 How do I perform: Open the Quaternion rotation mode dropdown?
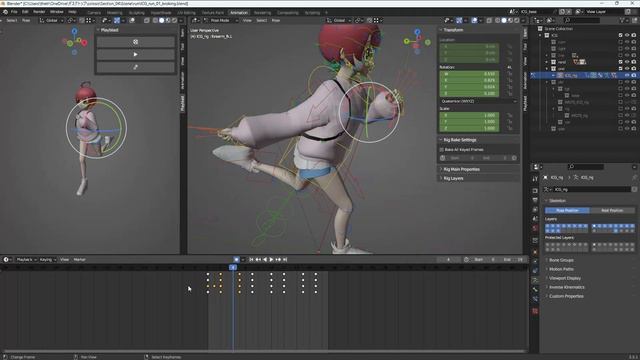[478, 101]
